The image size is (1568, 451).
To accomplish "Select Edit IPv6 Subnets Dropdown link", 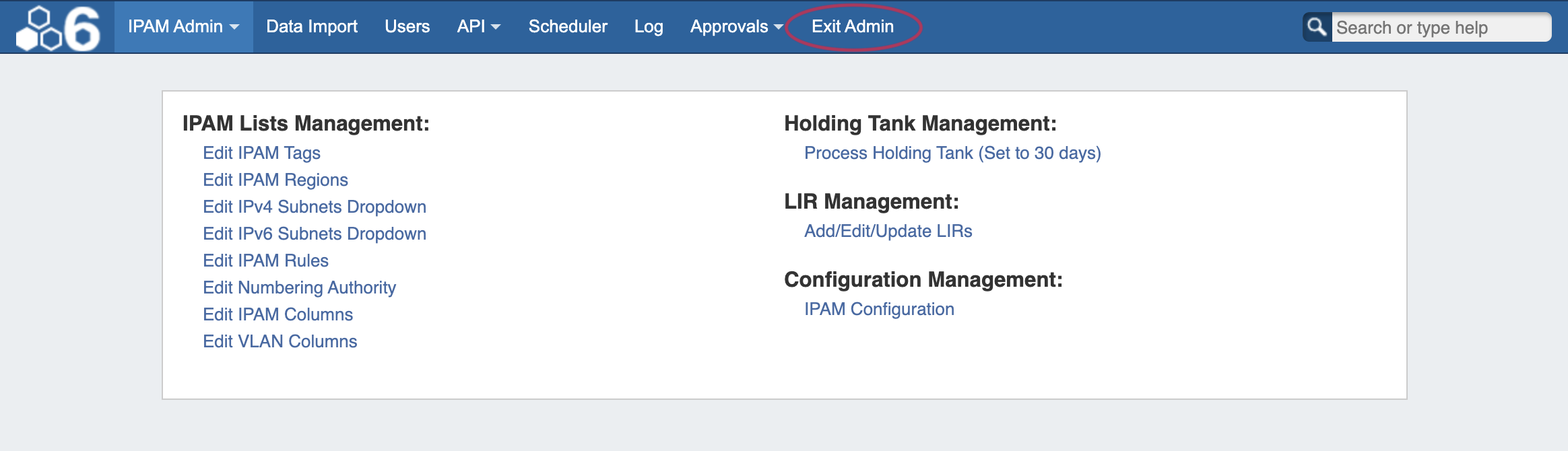I will 315,234.
